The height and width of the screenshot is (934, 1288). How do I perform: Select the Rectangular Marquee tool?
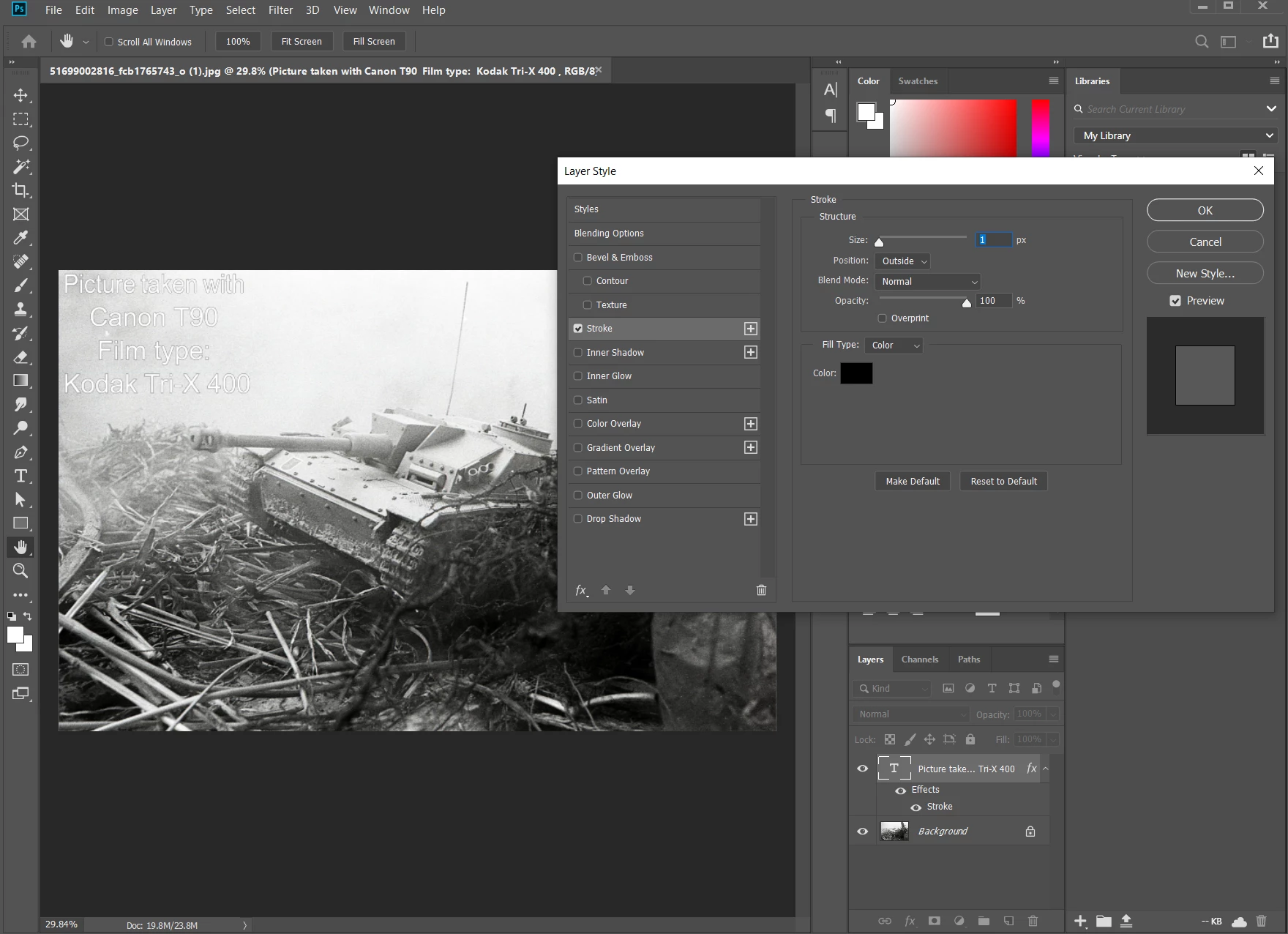[20, 119]
